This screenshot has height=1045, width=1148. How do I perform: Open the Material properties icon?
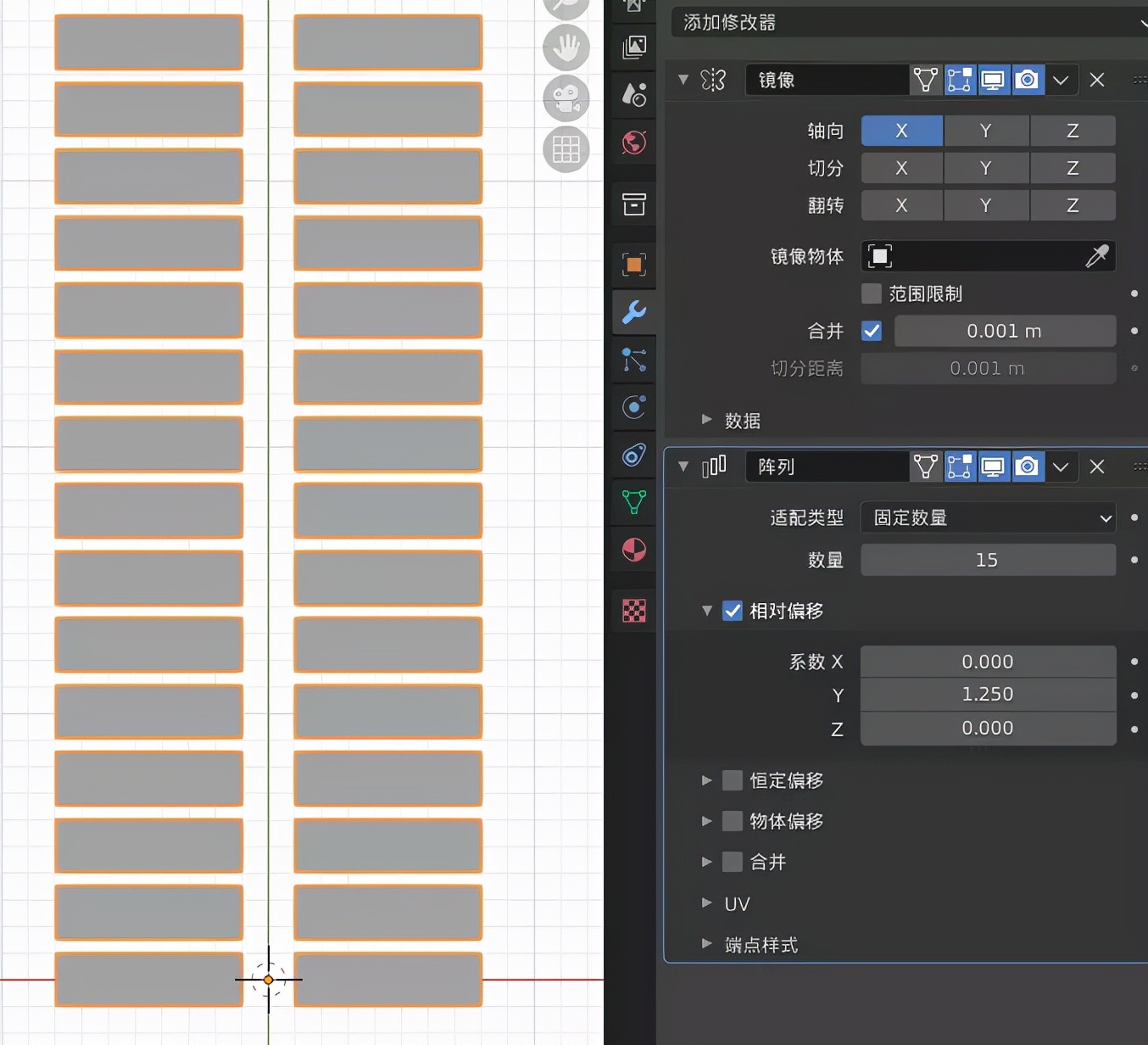(x=633, y=550)
